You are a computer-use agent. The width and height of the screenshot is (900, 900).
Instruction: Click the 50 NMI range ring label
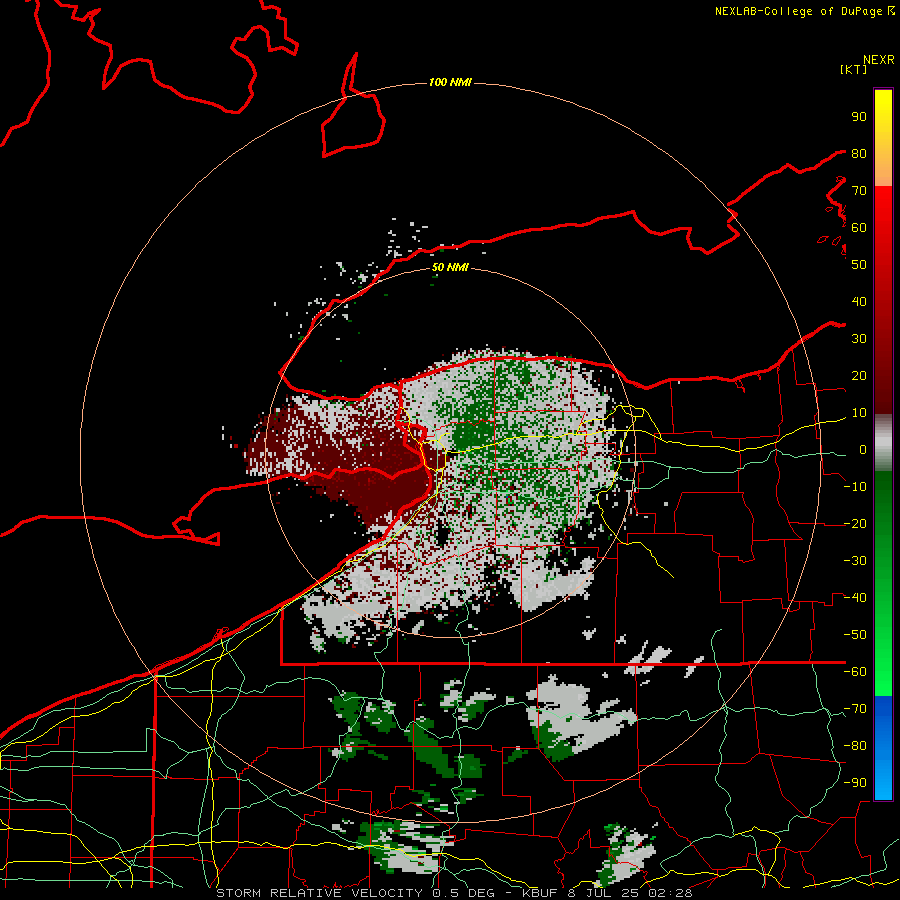tap(450, 267)
